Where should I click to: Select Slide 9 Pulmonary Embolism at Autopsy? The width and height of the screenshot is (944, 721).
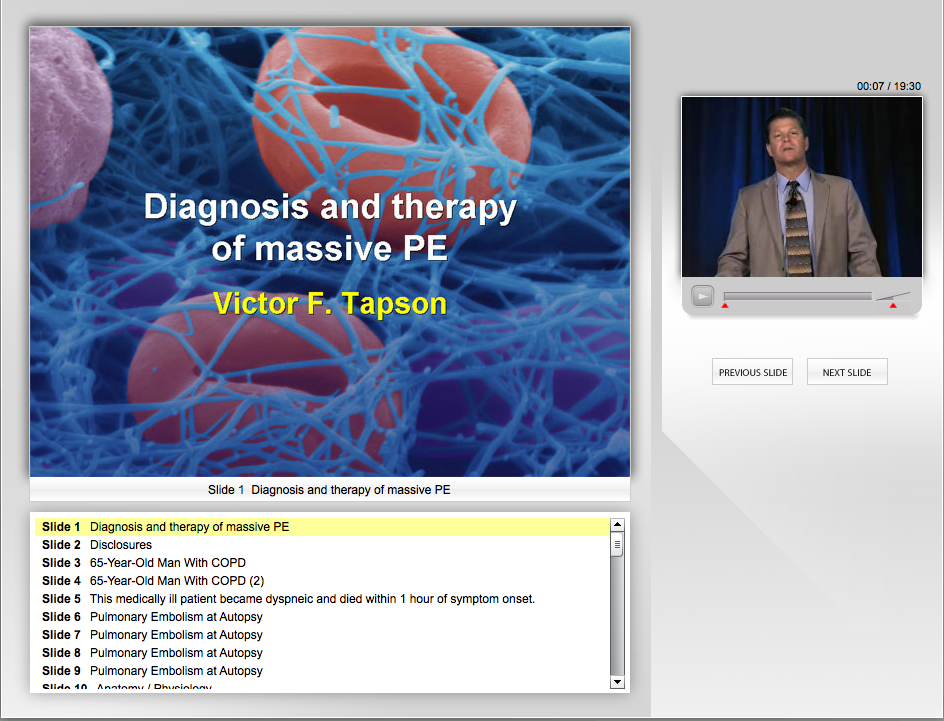tap(176, 671)
